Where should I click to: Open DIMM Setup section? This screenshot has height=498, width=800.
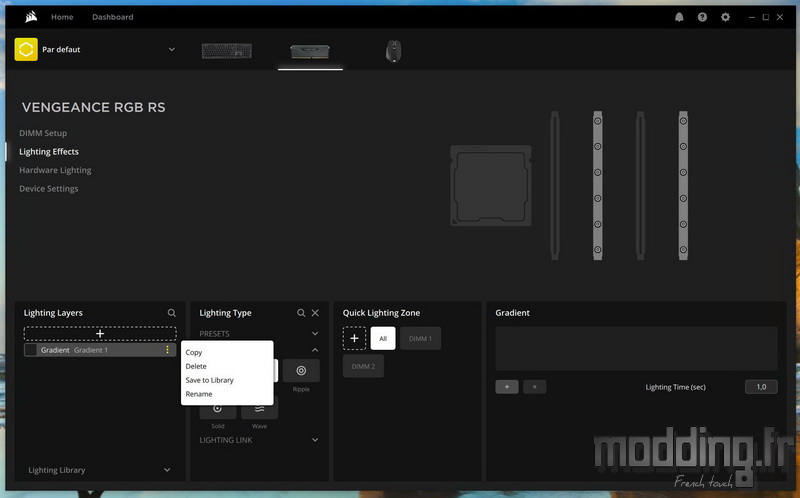click(x=43, y=133)
